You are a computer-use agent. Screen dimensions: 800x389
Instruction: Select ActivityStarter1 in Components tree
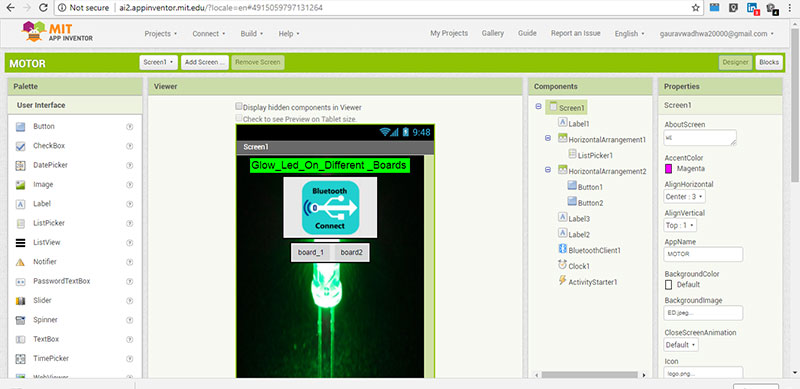pos(588,281)
